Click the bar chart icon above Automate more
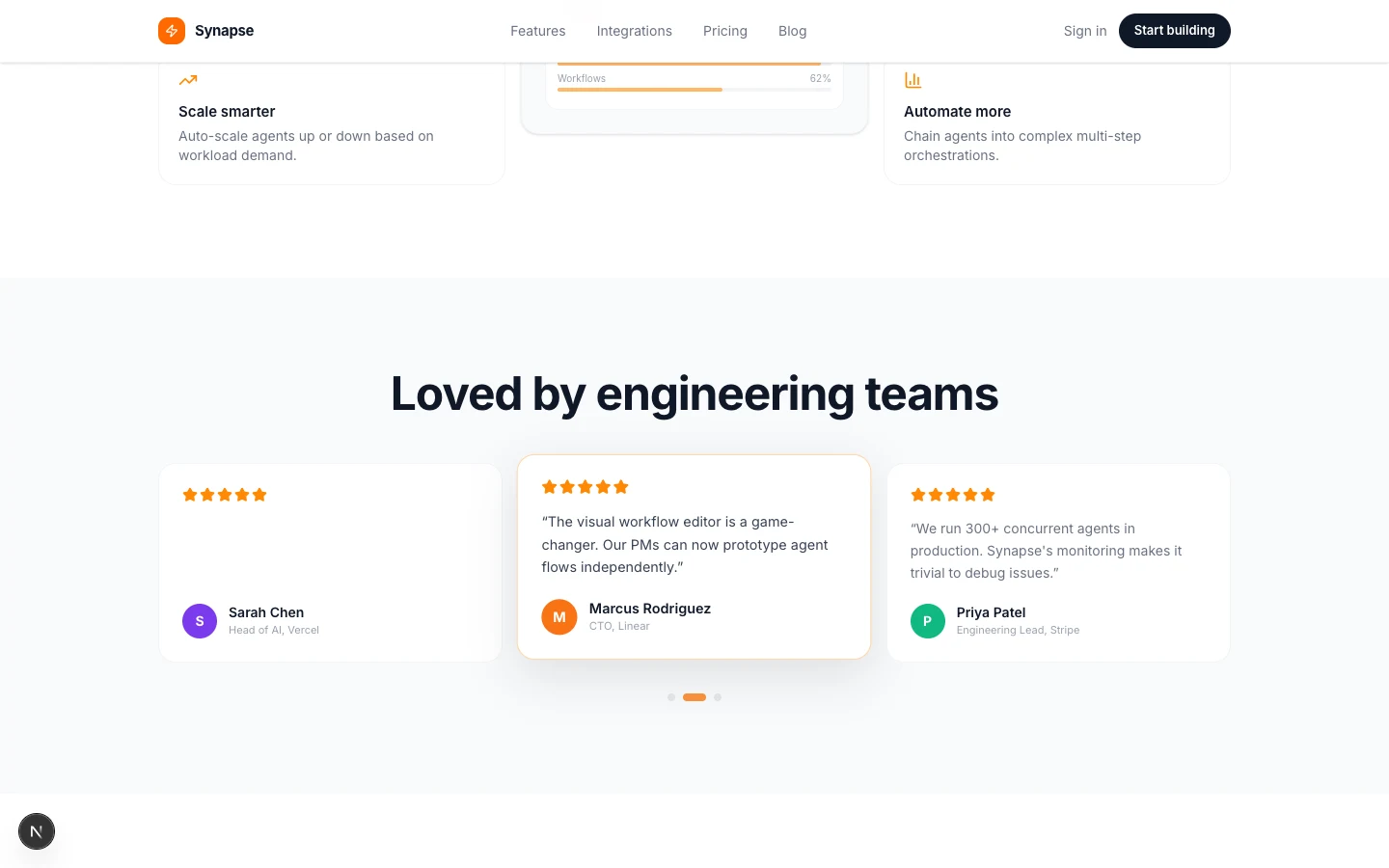The image size is (1389, 868). pos(912,80)
